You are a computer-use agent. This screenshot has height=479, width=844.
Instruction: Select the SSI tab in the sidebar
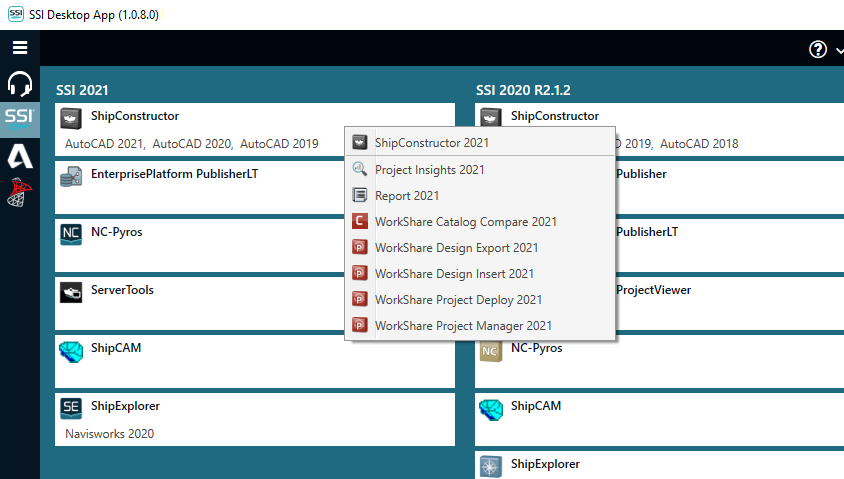[20, 119]
